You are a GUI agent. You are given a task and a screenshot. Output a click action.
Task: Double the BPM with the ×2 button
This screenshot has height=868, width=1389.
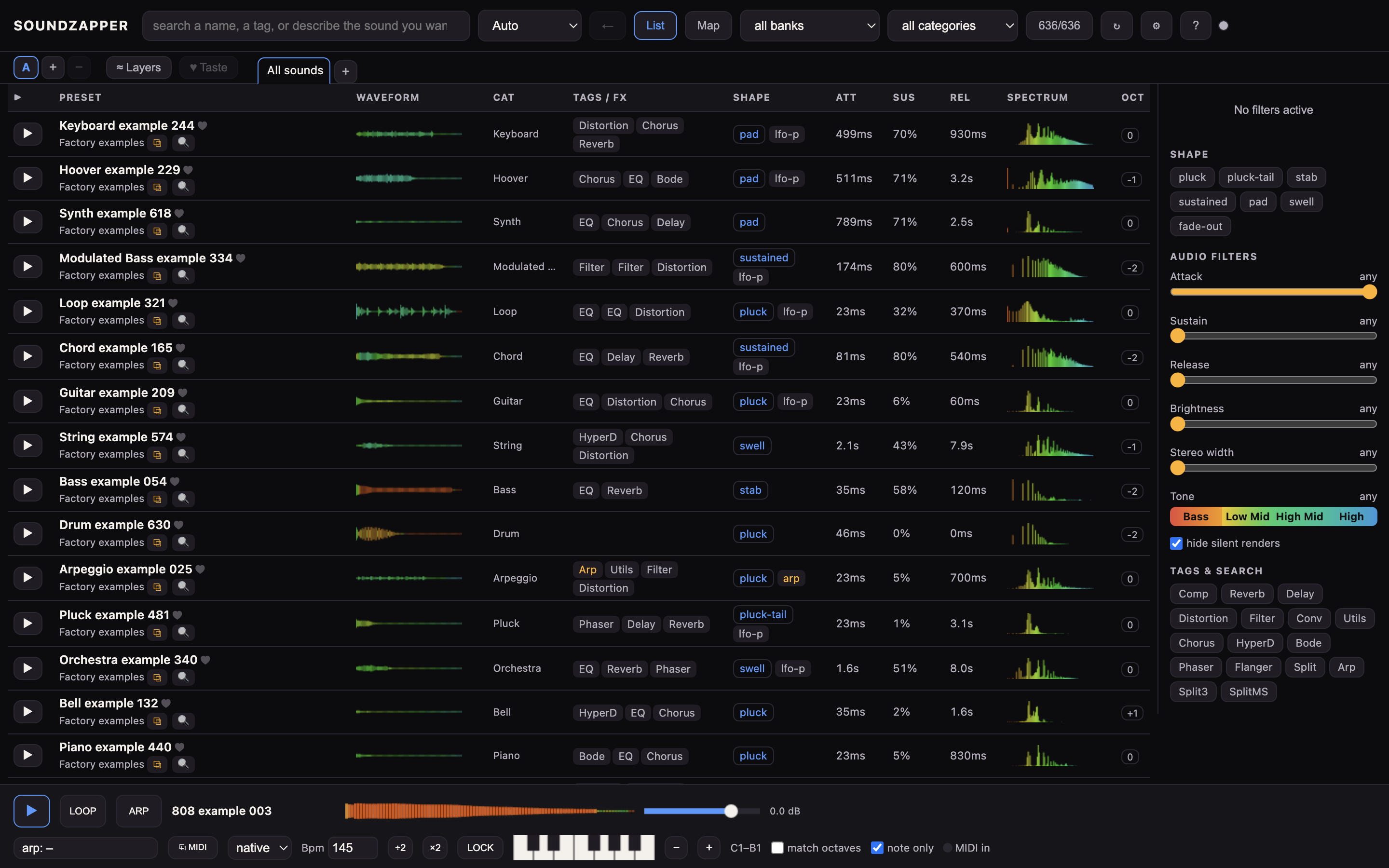pos(435,847)
